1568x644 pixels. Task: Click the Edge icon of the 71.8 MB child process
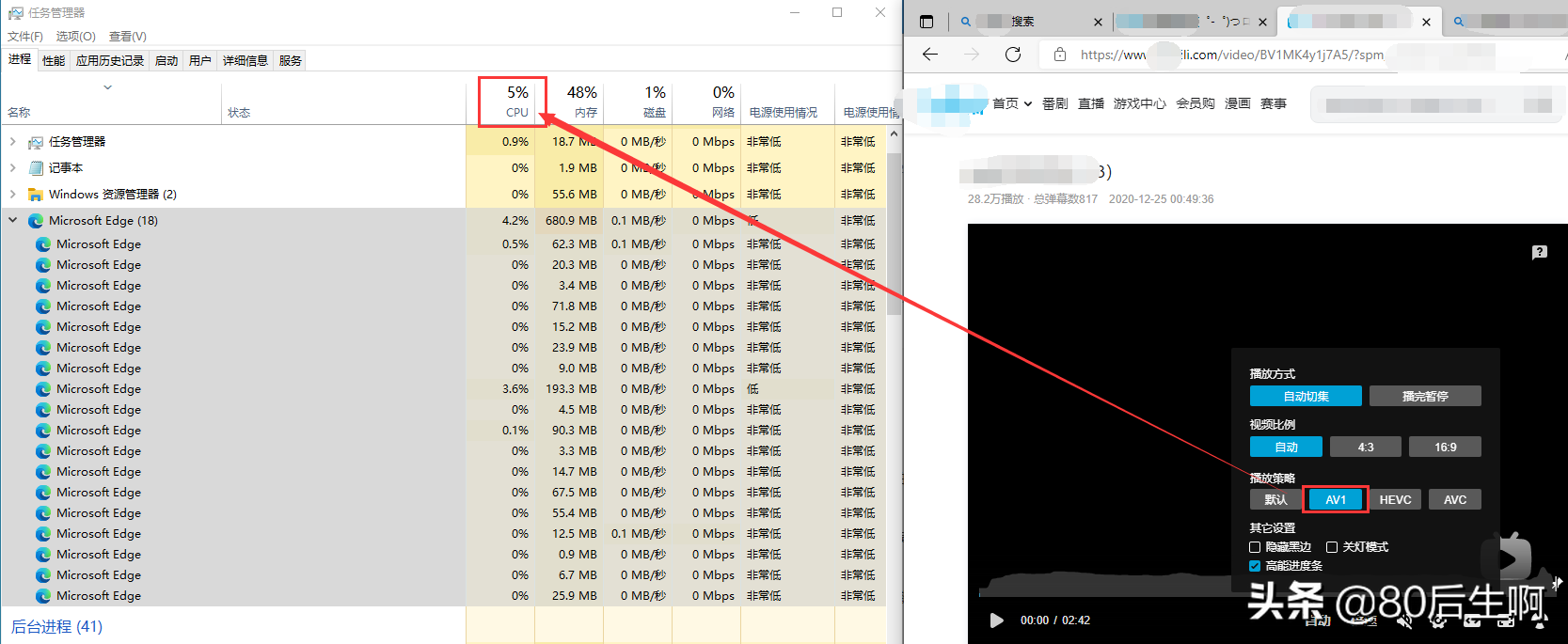43,306
